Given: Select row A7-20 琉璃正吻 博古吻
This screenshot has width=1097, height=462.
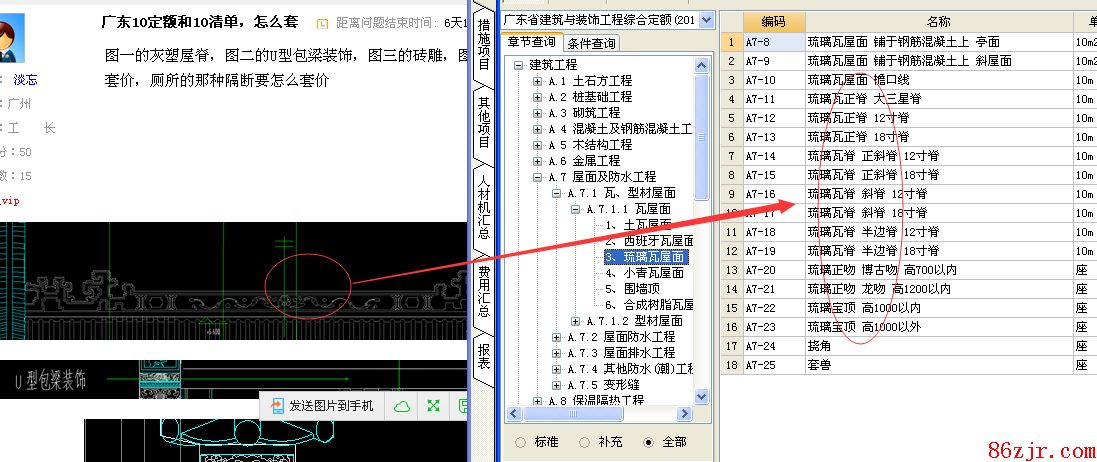Looking at the screenshot, I should [x=870, y=270].
